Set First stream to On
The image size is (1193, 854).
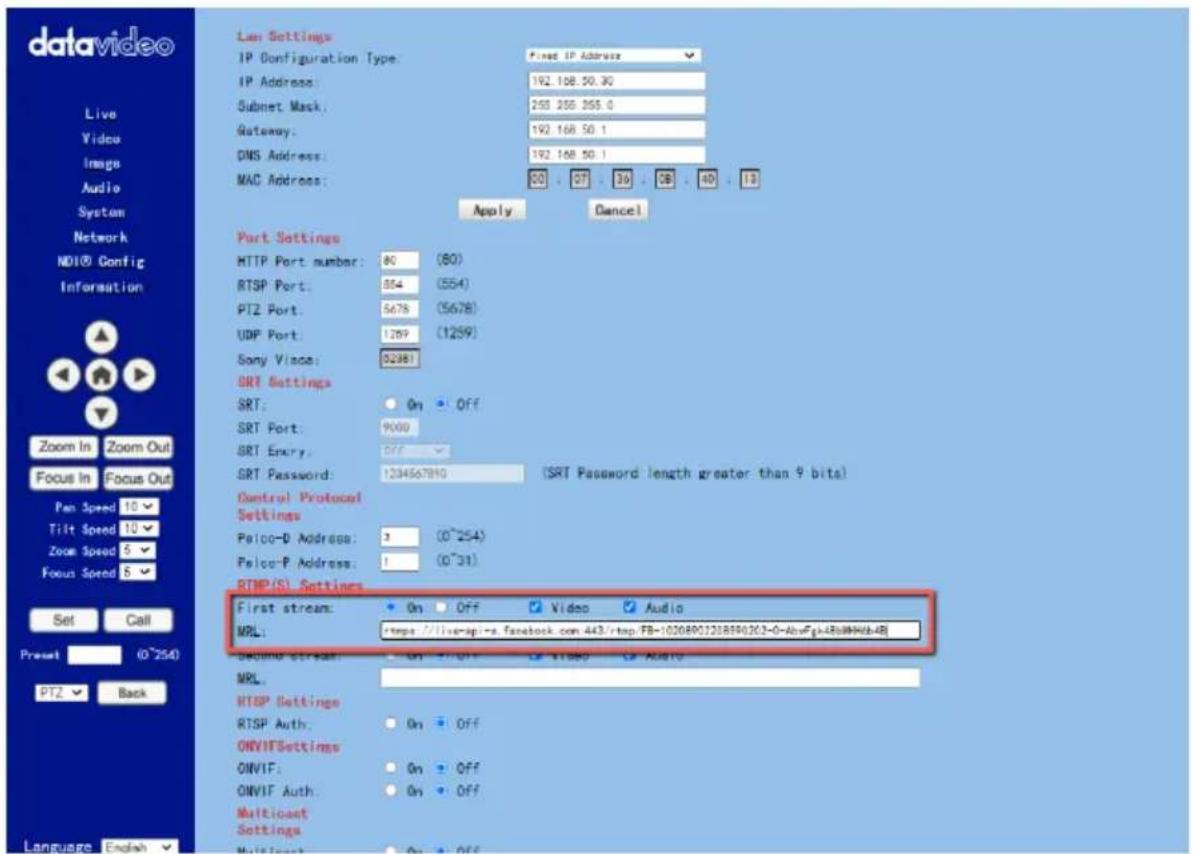[390, 607]
